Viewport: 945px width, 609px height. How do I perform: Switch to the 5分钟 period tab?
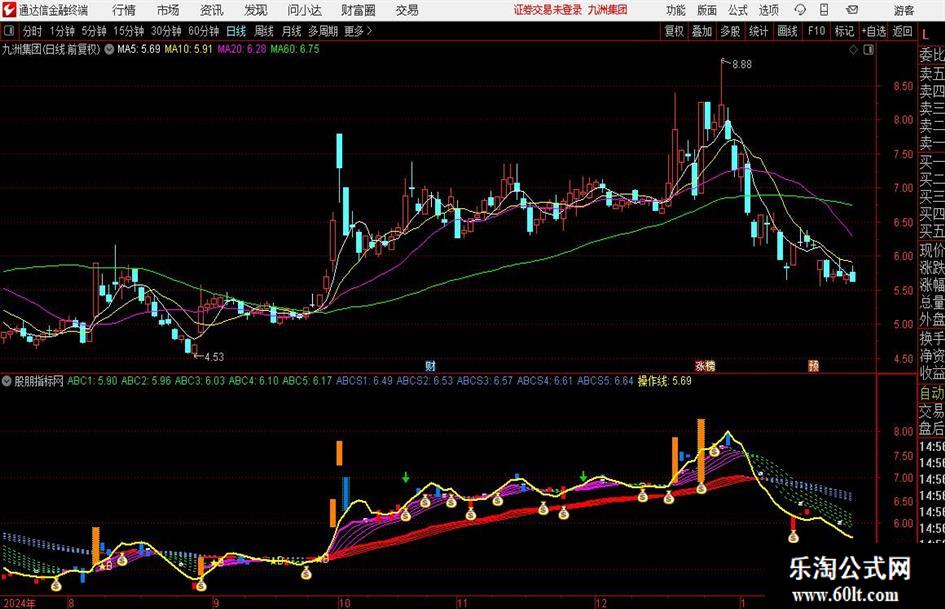pyautogui.click(x=93, y=31)
